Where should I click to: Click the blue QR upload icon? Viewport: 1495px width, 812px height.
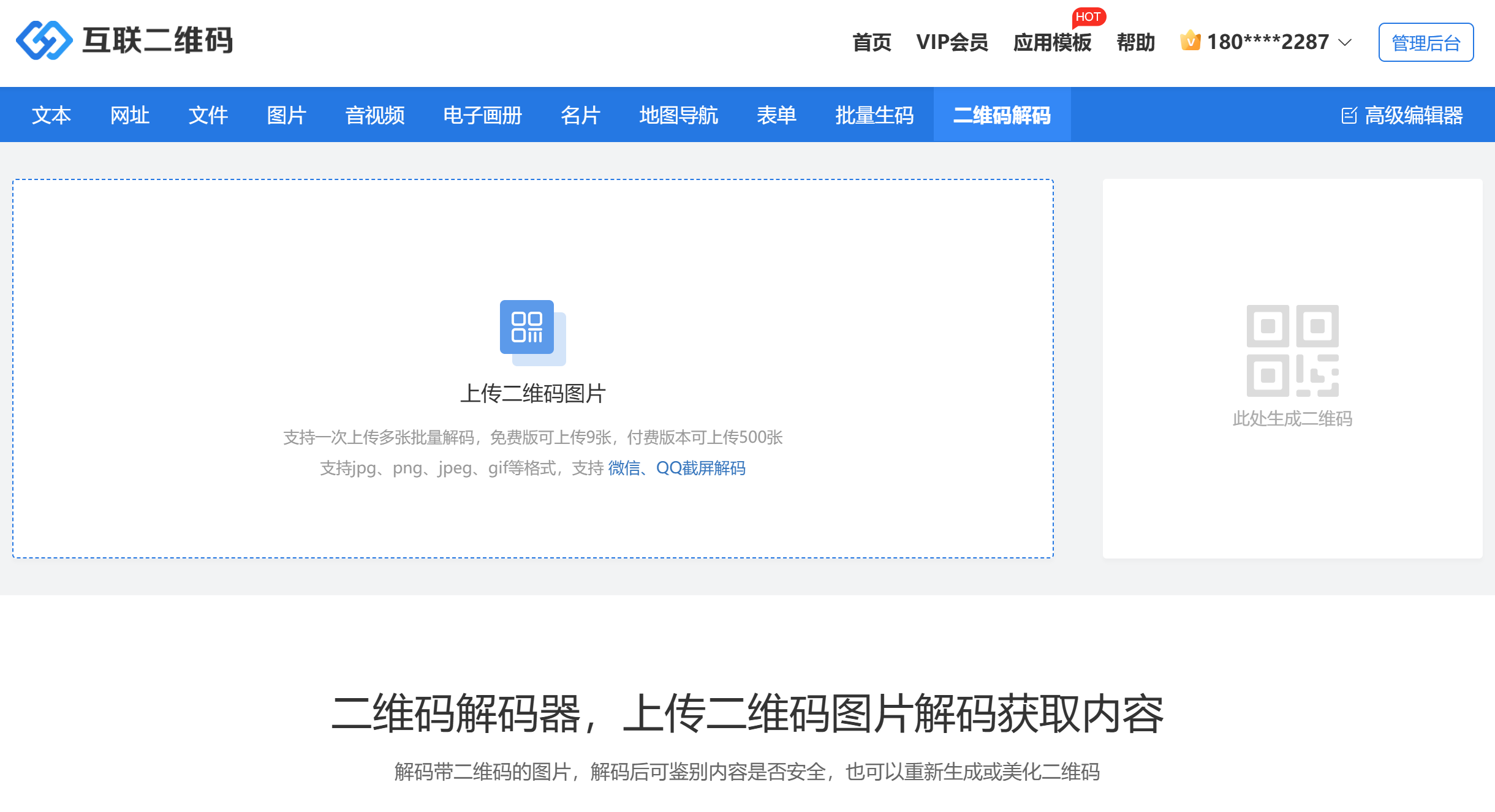tap(532, 333)
